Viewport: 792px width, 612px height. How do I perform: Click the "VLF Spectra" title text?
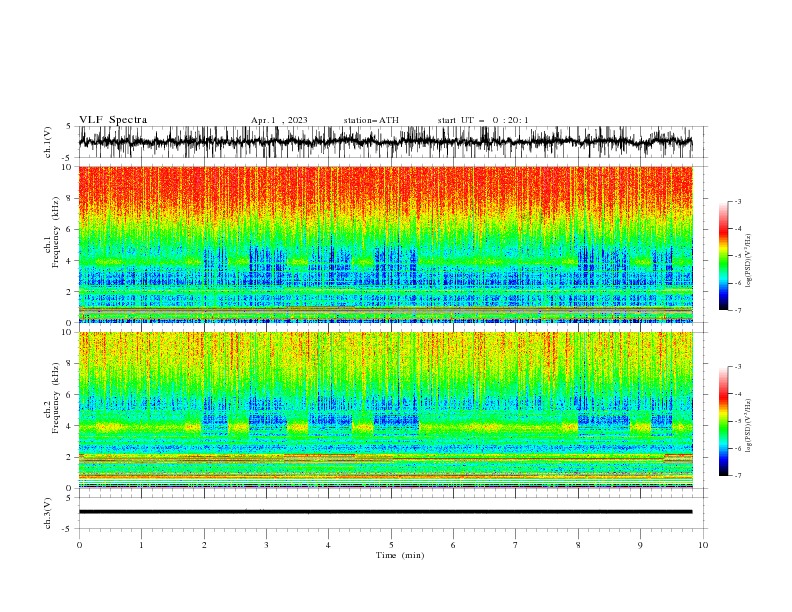click(x=113, y=120)
